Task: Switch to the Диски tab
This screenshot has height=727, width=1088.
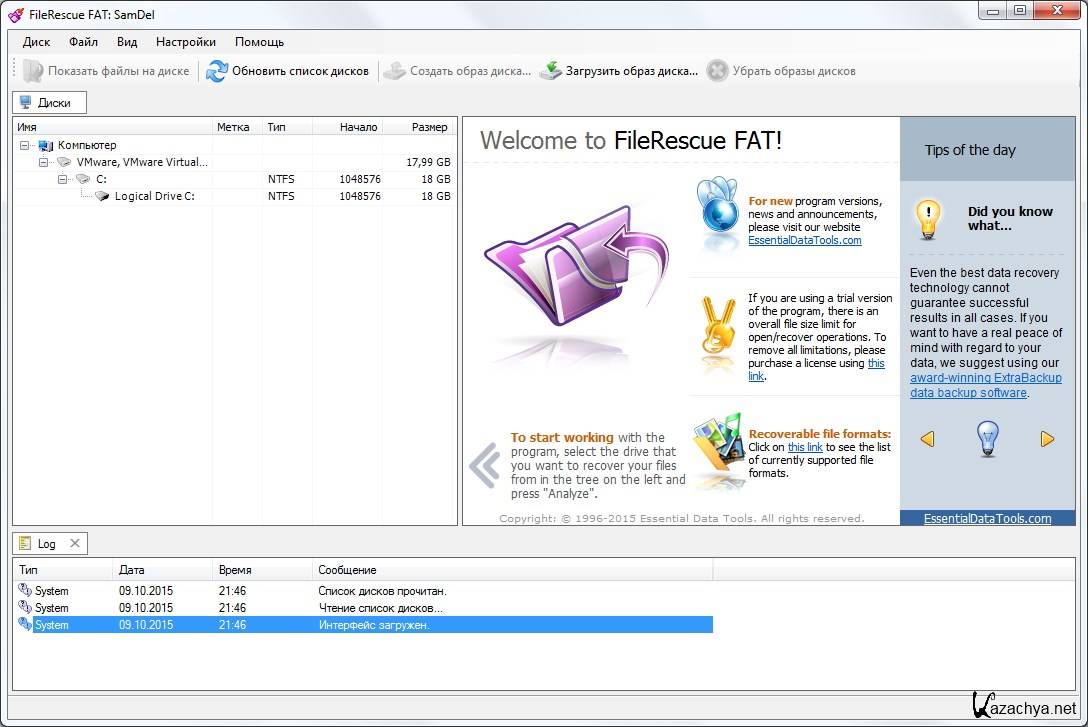Action: pos(50,102)
